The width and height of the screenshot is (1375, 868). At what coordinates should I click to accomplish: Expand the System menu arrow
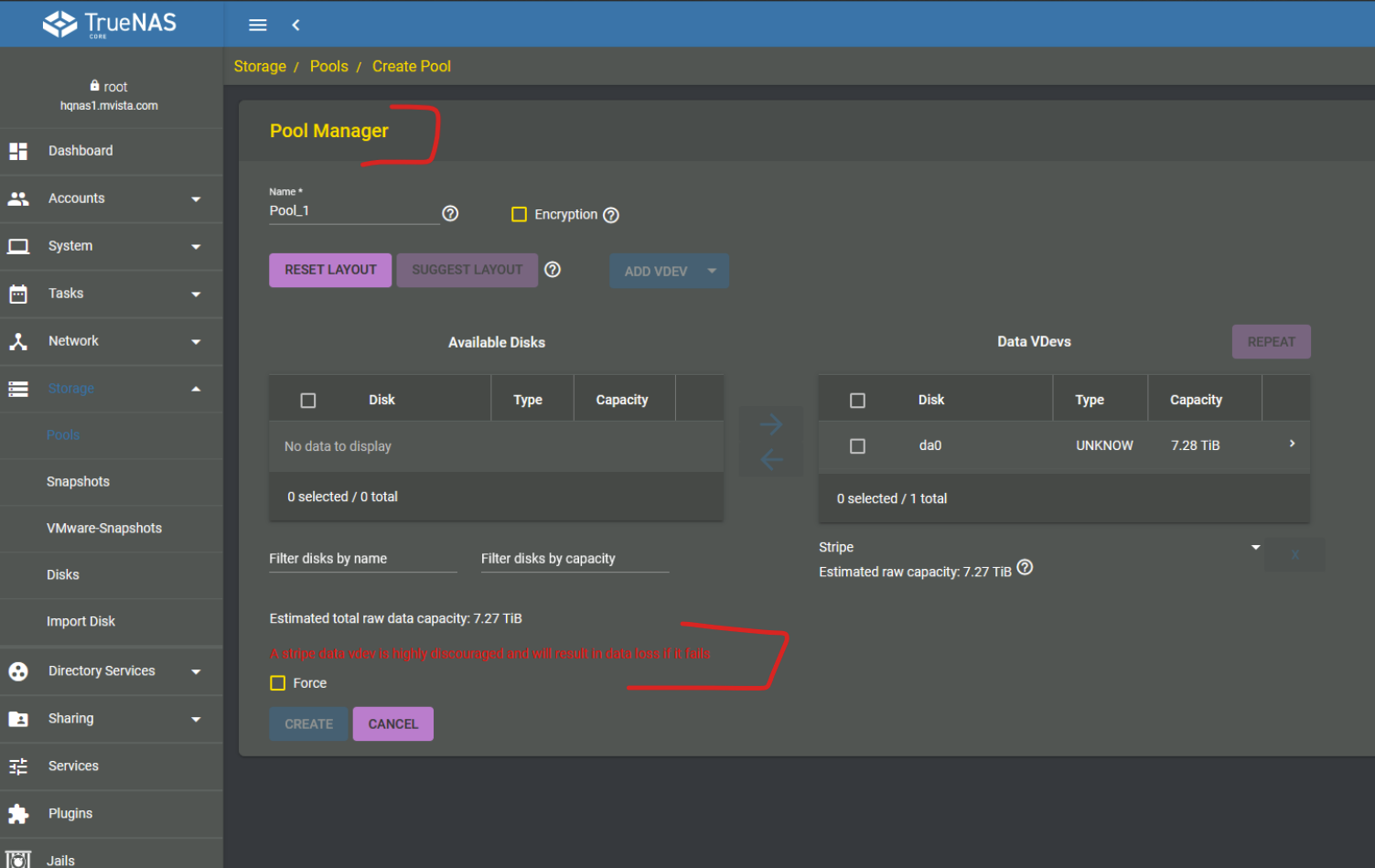pos(196,247)
